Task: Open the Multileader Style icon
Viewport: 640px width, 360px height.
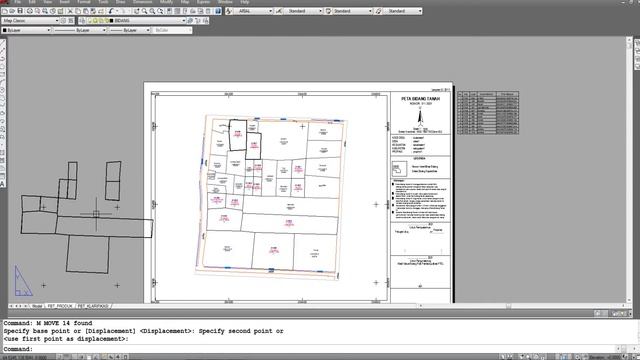Action: (x=378, y=11)
